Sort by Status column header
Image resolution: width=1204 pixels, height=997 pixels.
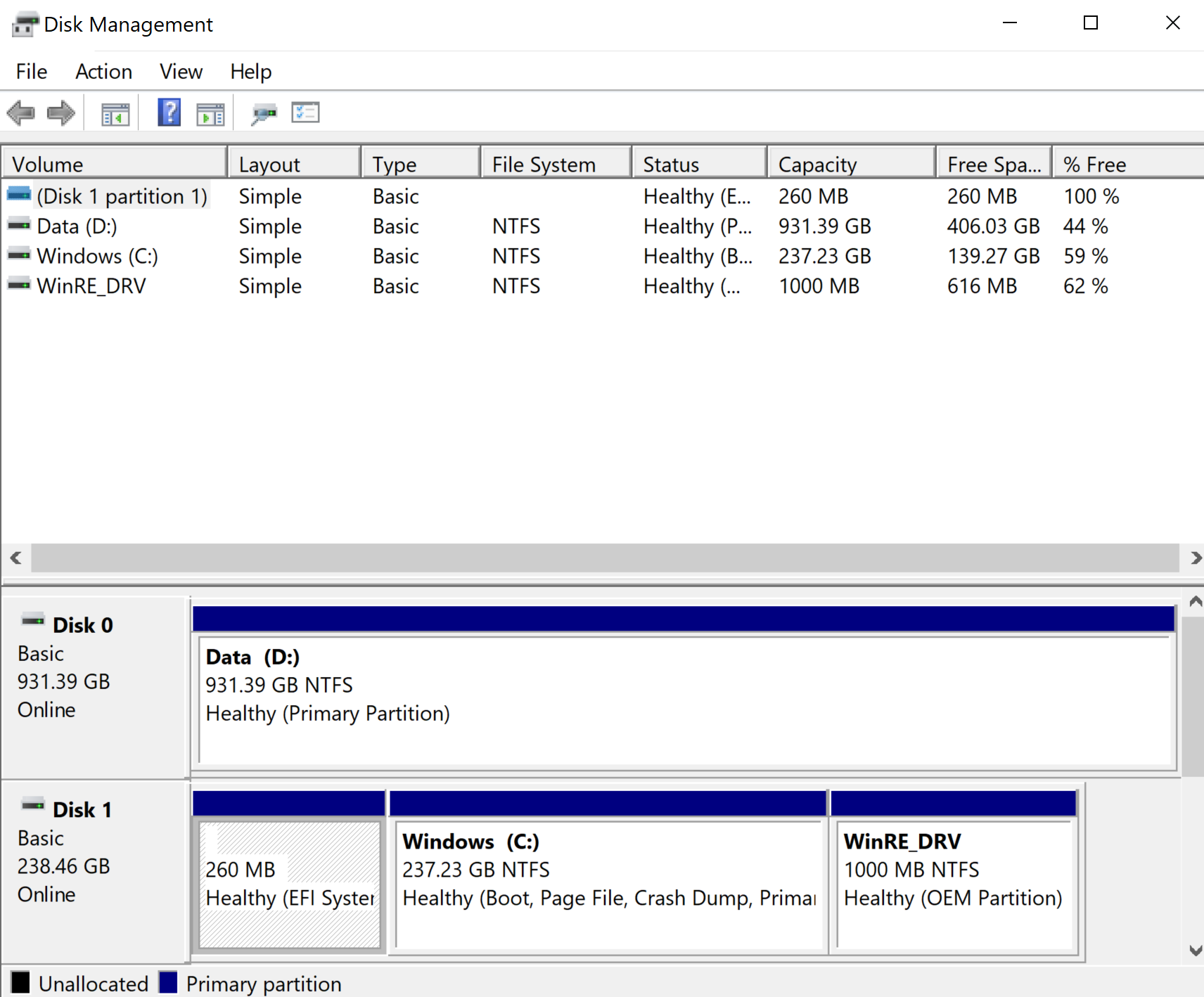pos(700,165)
